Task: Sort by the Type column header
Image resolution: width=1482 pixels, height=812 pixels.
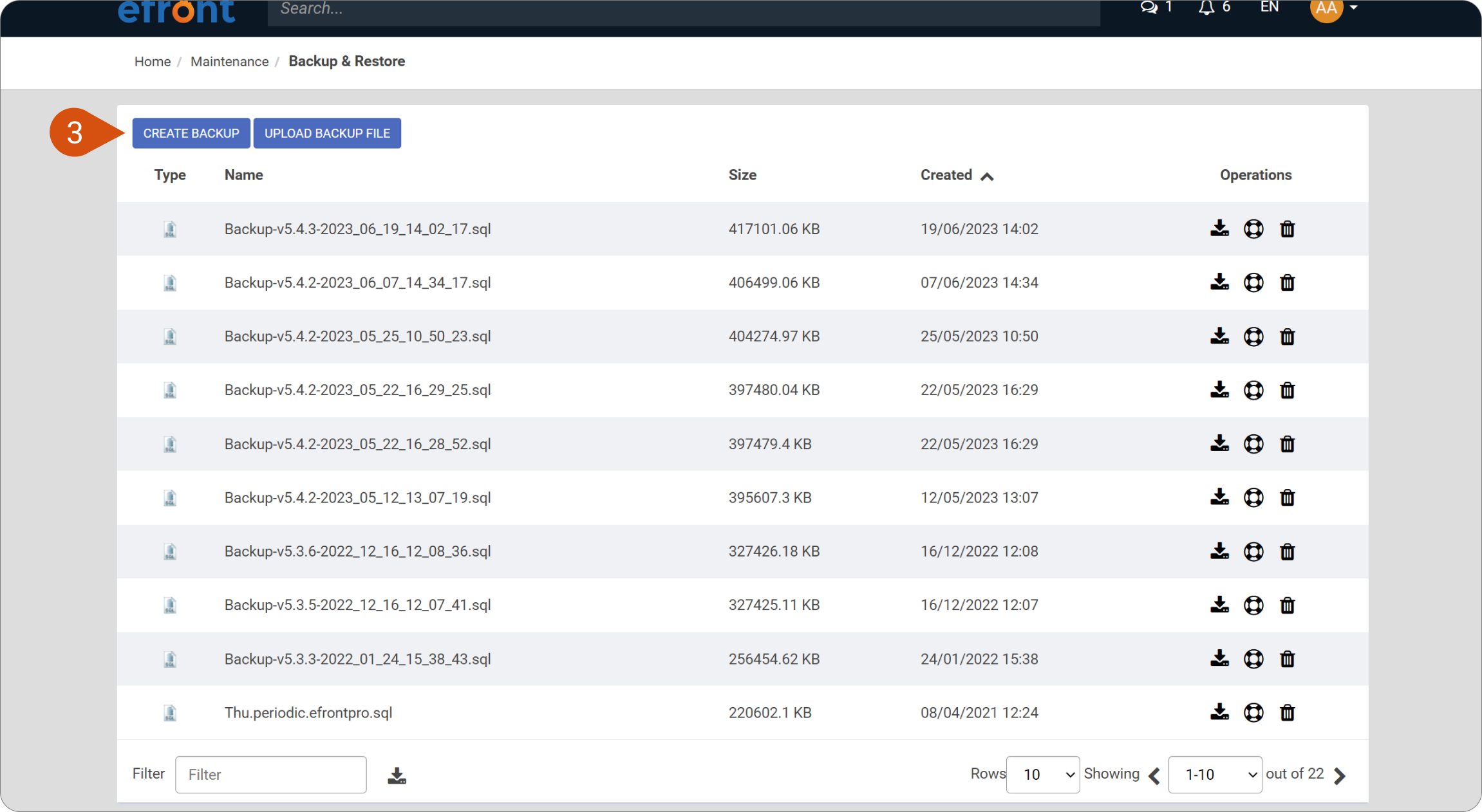Action: point(170,175)
